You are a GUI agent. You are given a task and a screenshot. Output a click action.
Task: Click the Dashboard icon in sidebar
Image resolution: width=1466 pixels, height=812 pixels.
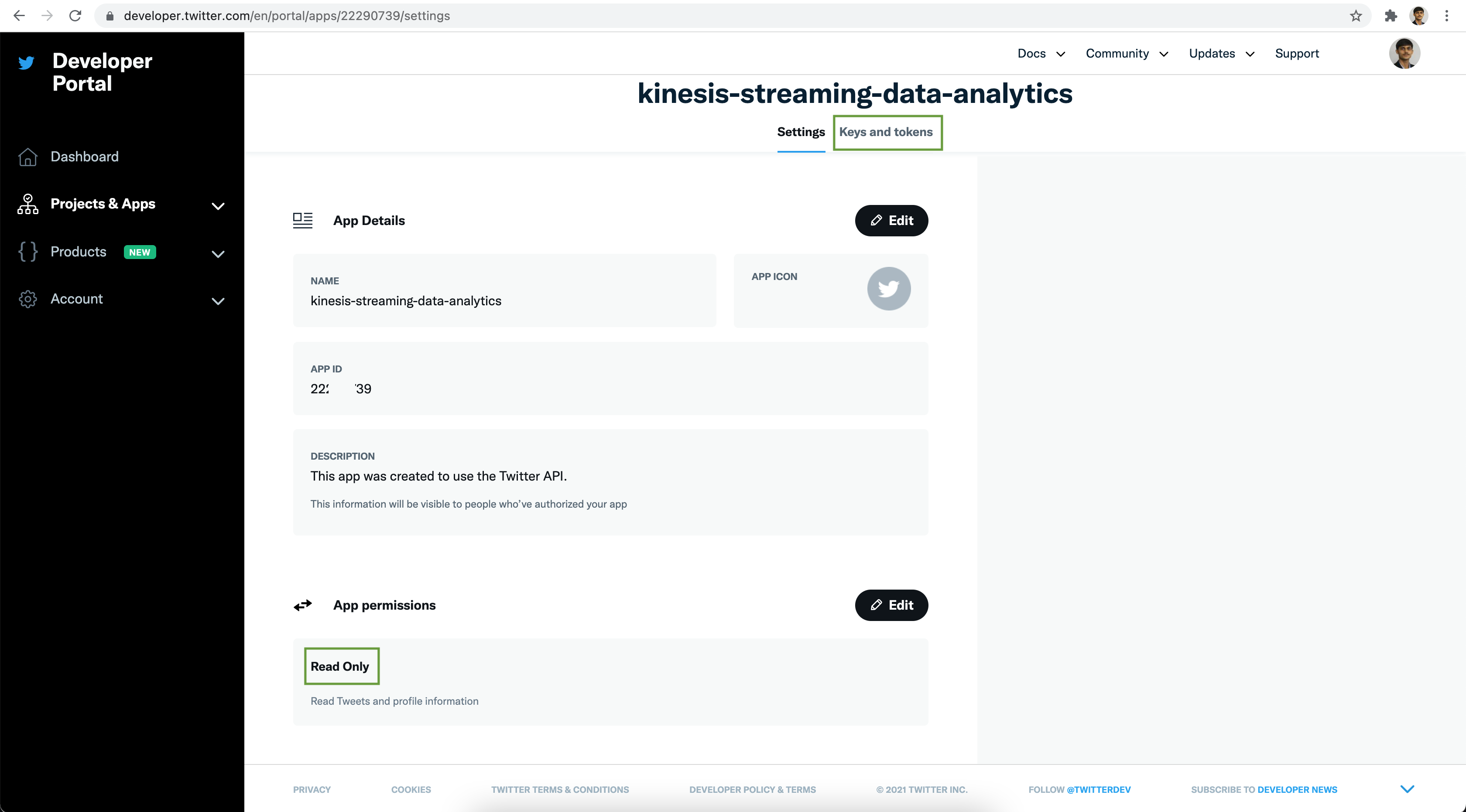coord(28,156)
